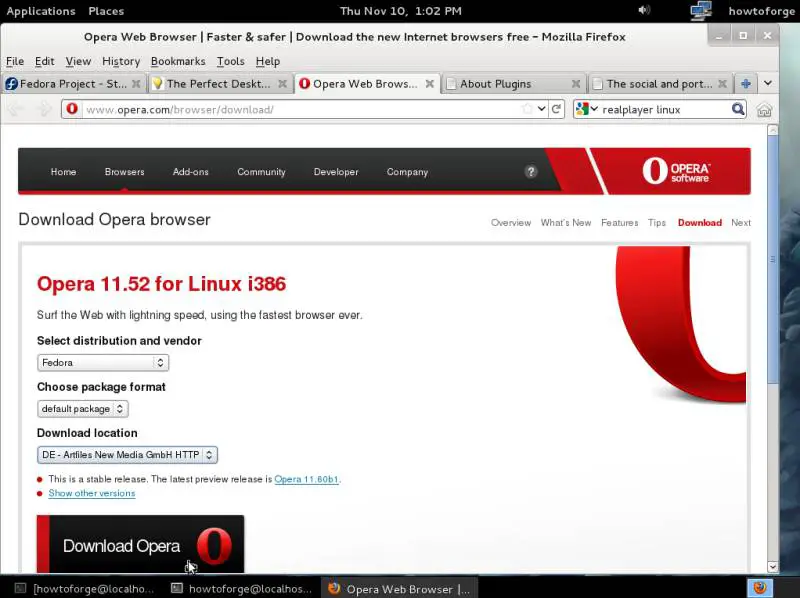Click the vertical scrollbar thumb
Viewport: 800px width, 598px height.
772,259
